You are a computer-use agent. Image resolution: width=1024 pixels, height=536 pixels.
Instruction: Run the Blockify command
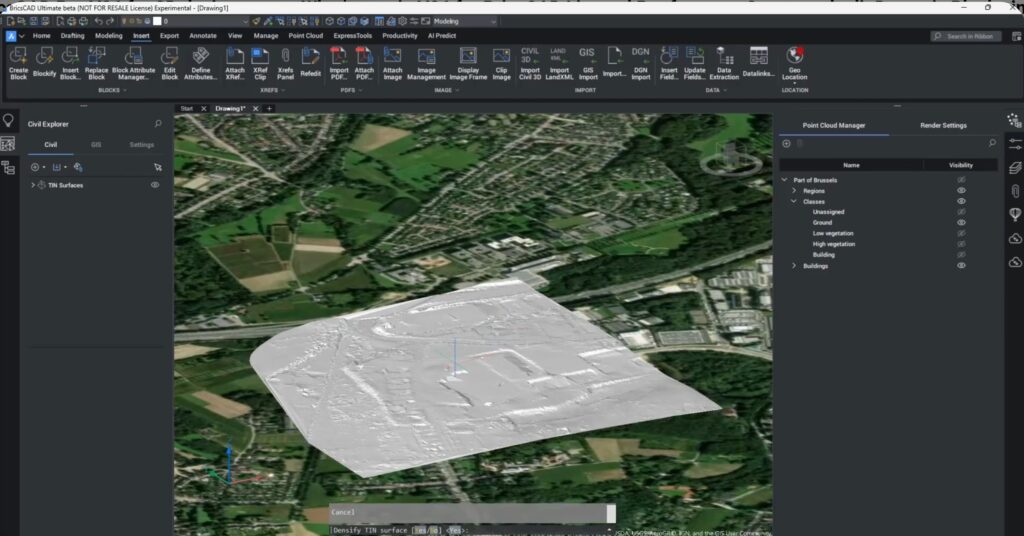point(44,63)
